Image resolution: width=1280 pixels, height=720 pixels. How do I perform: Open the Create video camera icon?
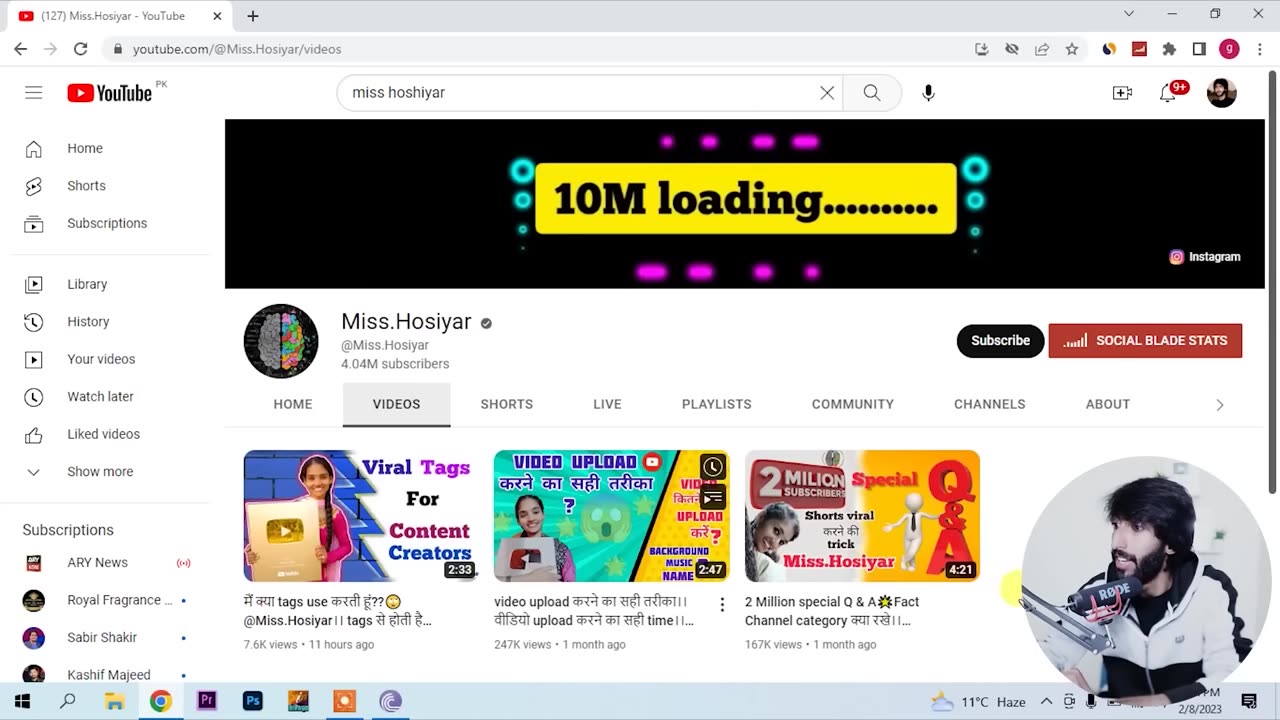click(1122, 93)
